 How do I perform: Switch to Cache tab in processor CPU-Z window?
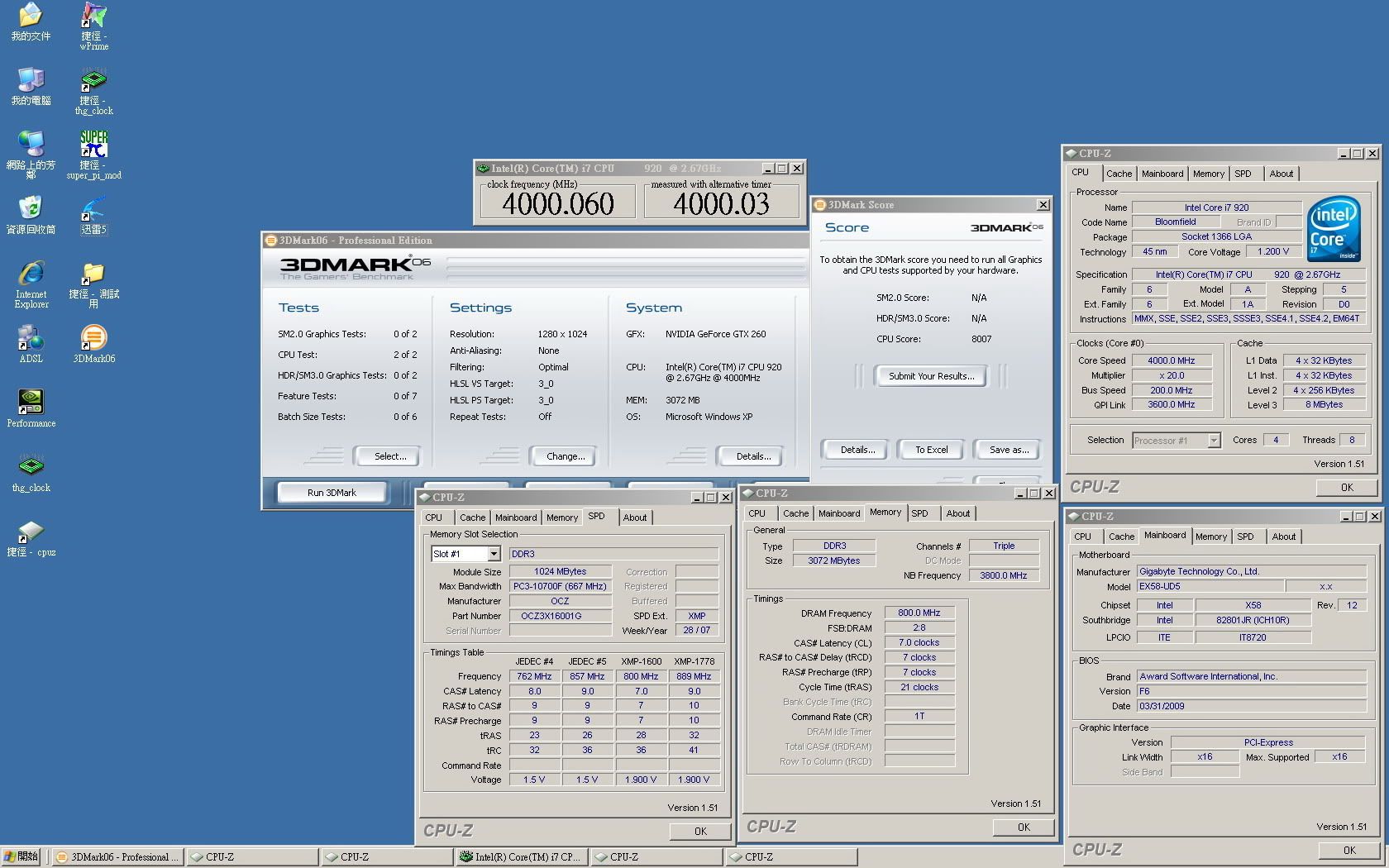[x=1119, y=174]
